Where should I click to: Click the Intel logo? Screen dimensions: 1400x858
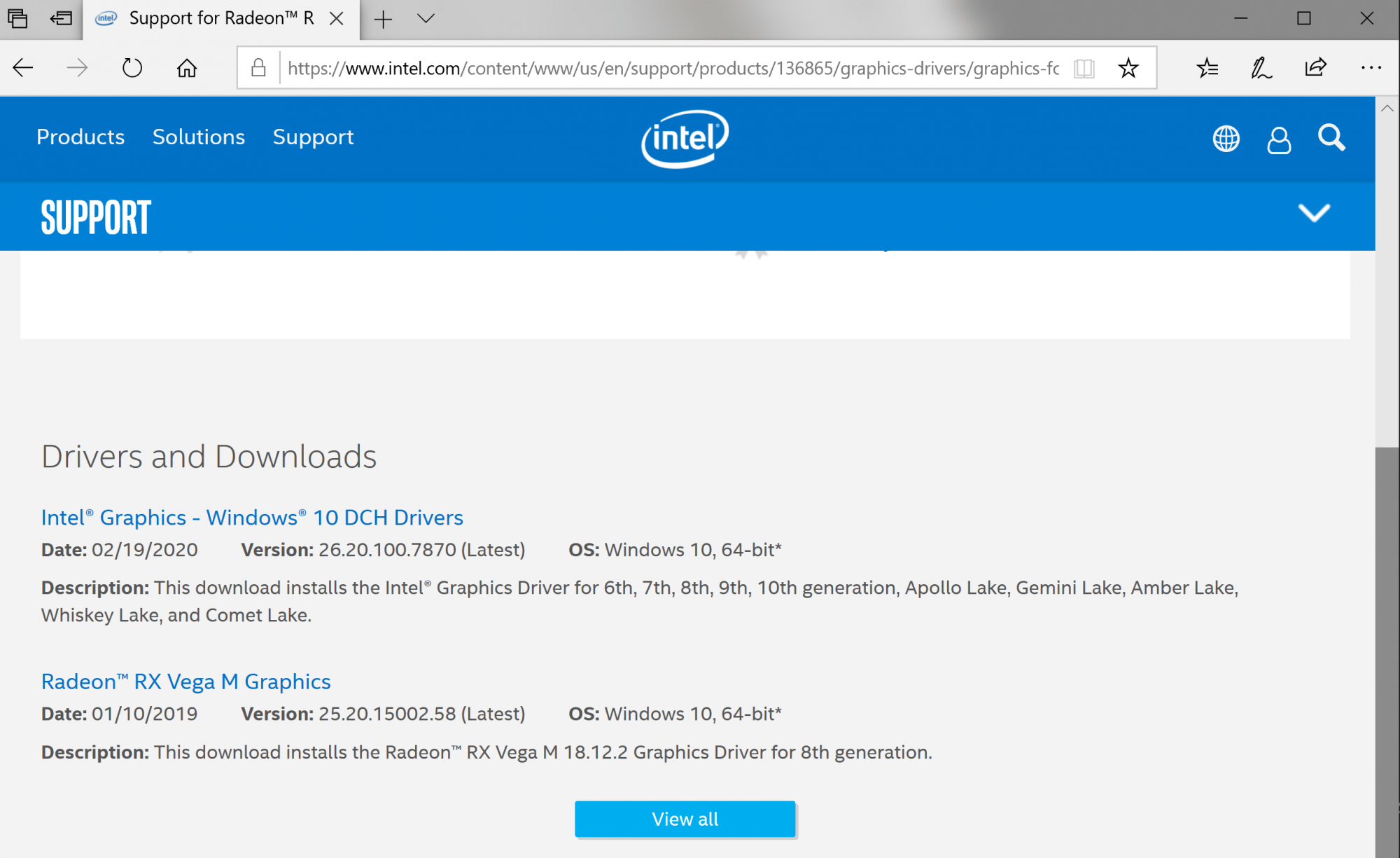coord(685,138)
